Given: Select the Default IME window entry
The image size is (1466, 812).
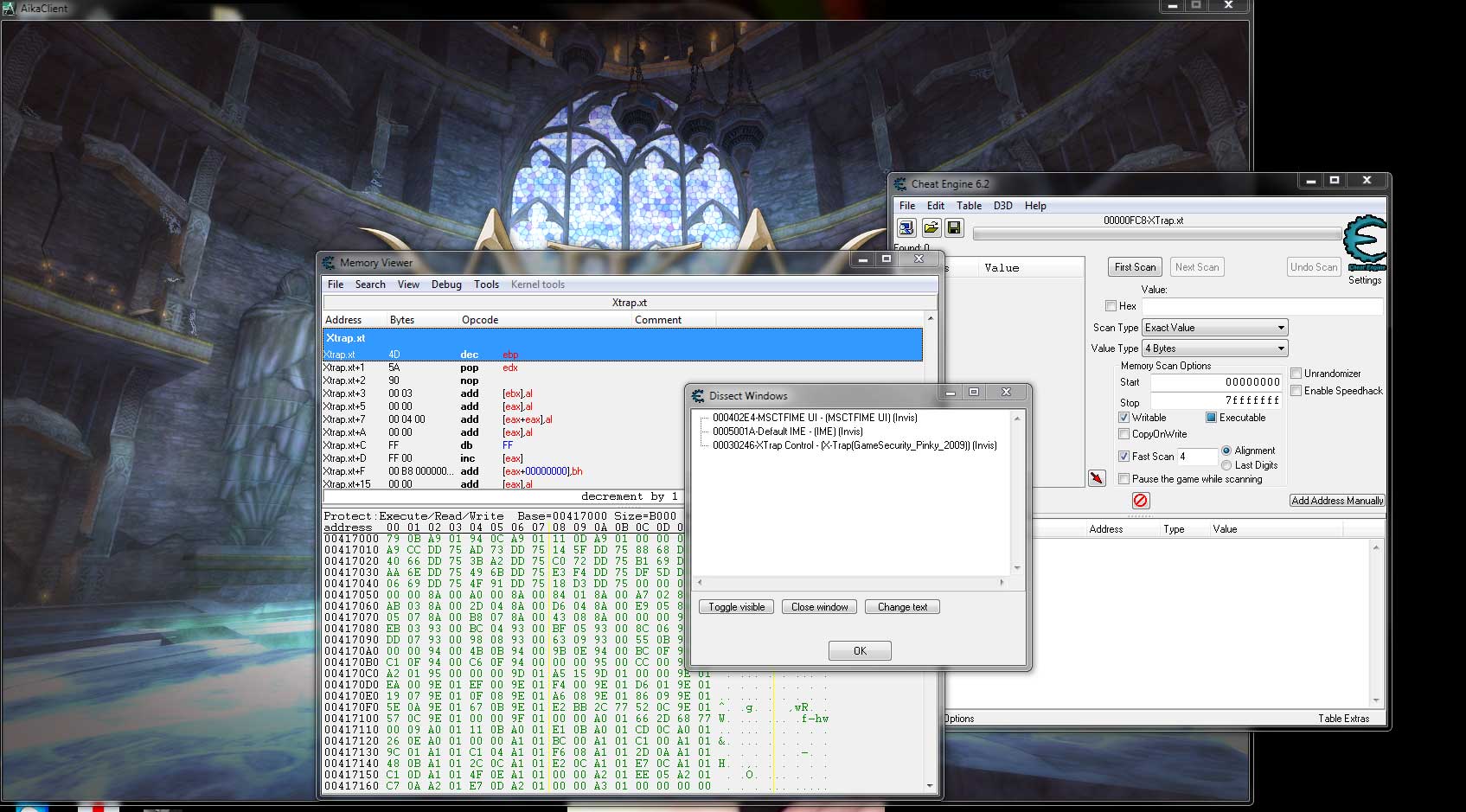Looking at the screenshot, I should pos(787,432).
